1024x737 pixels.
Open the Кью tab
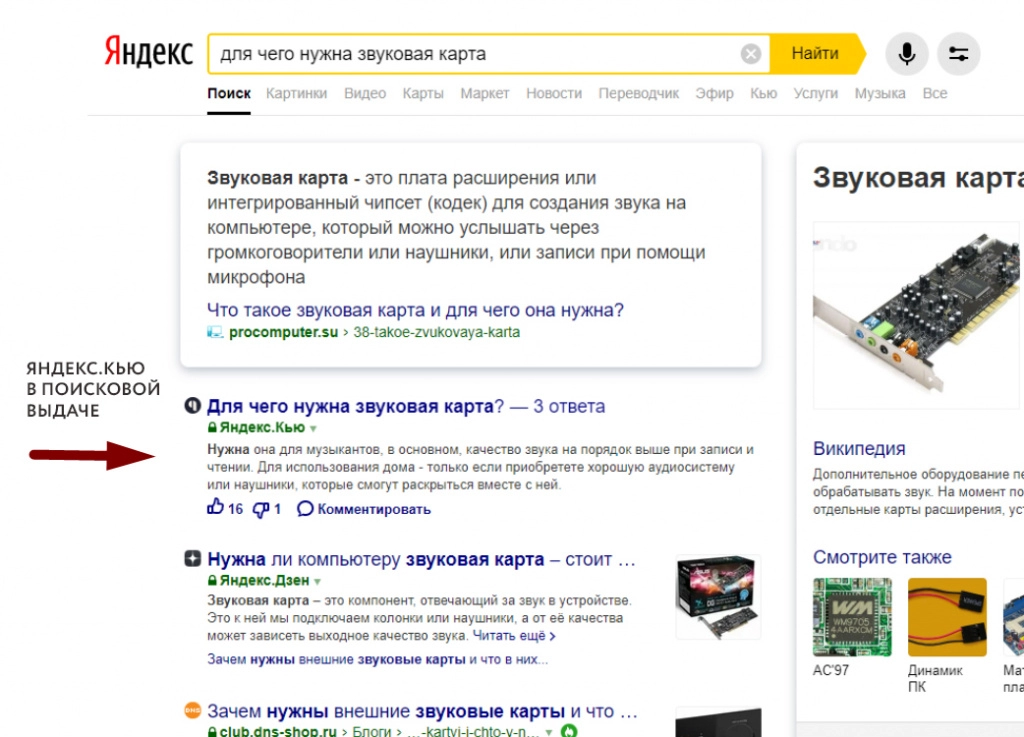(763, 93)
